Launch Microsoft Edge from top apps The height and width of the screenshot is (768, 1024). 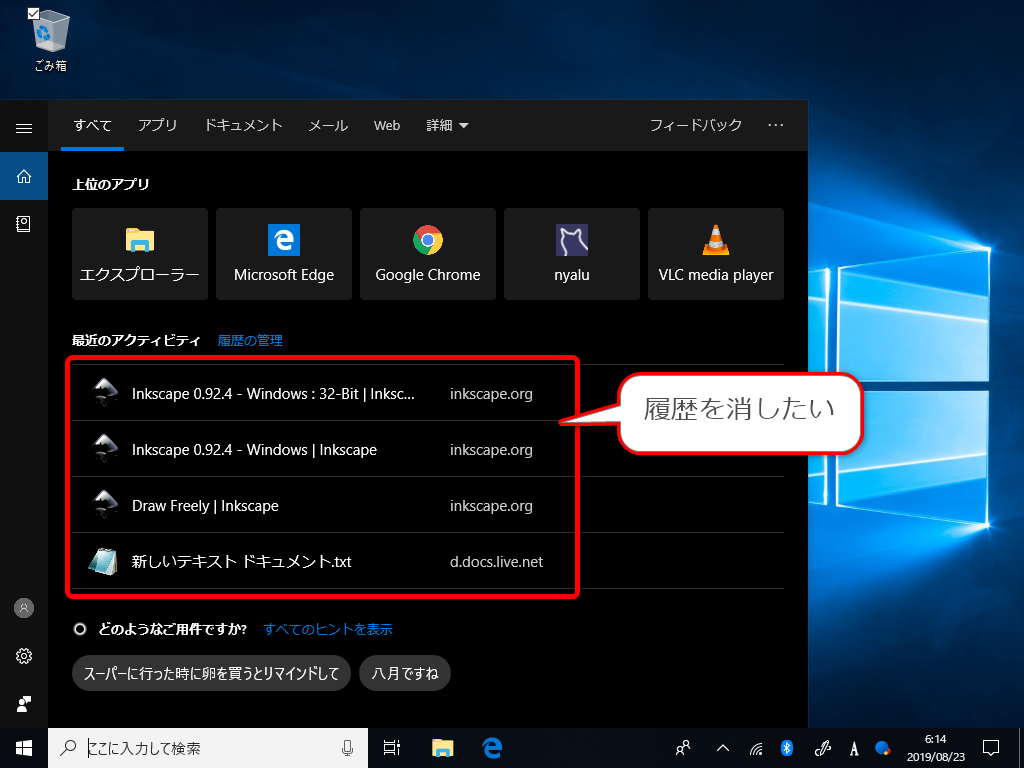283,253
